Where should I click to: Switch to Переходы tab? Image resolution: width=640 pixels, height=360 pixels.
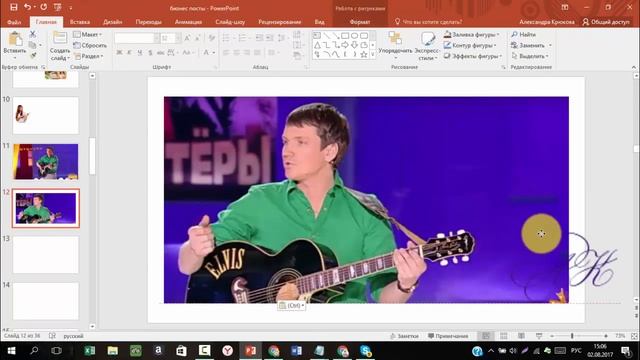[149, 22]
